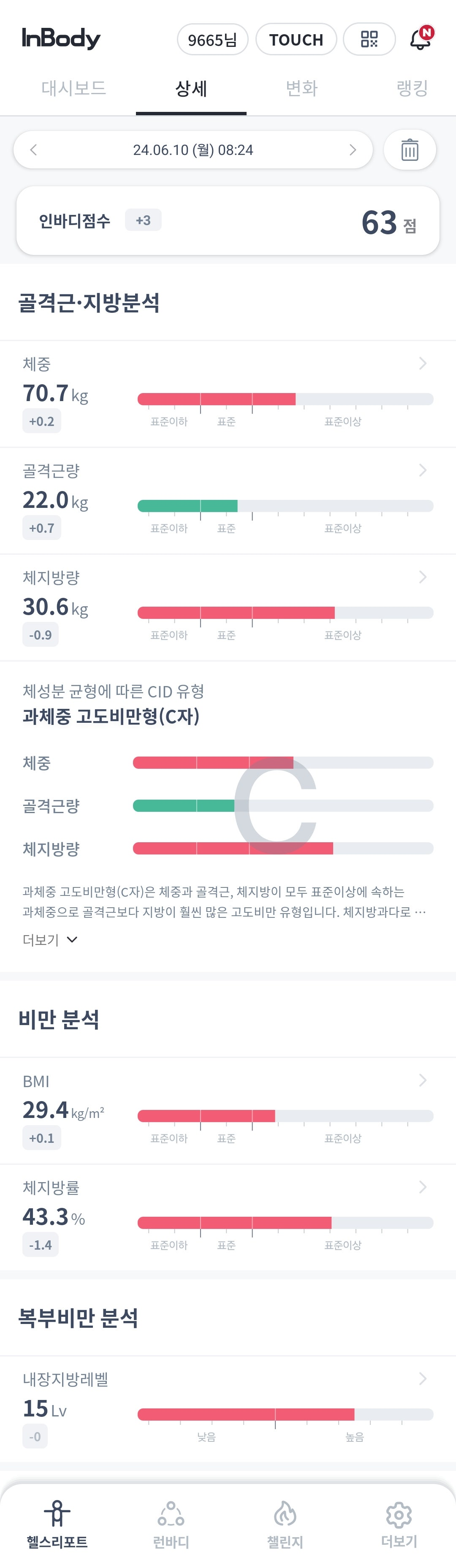Click the BMI red progress bar

(x=206, y=1115)
